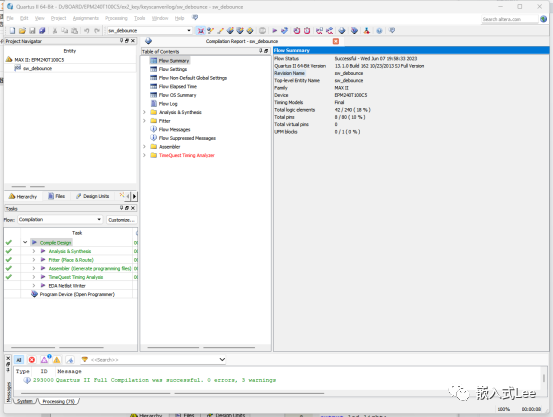Open the sw_debounce revision dropdown
553x417 pixels.
pyautogui.click(x=189, y=31)
